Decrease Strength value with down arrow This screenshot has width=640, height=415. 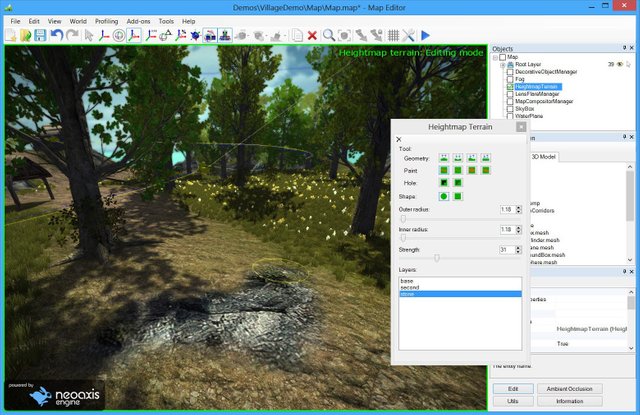coord(518,251)
